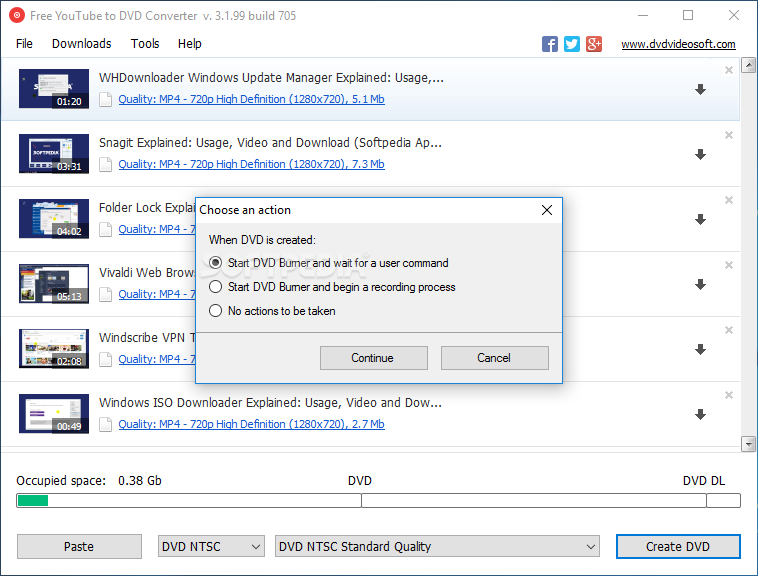This screenshot has width=758, height=576.
Task: Open the Tools menu
Action: [145, 43]
